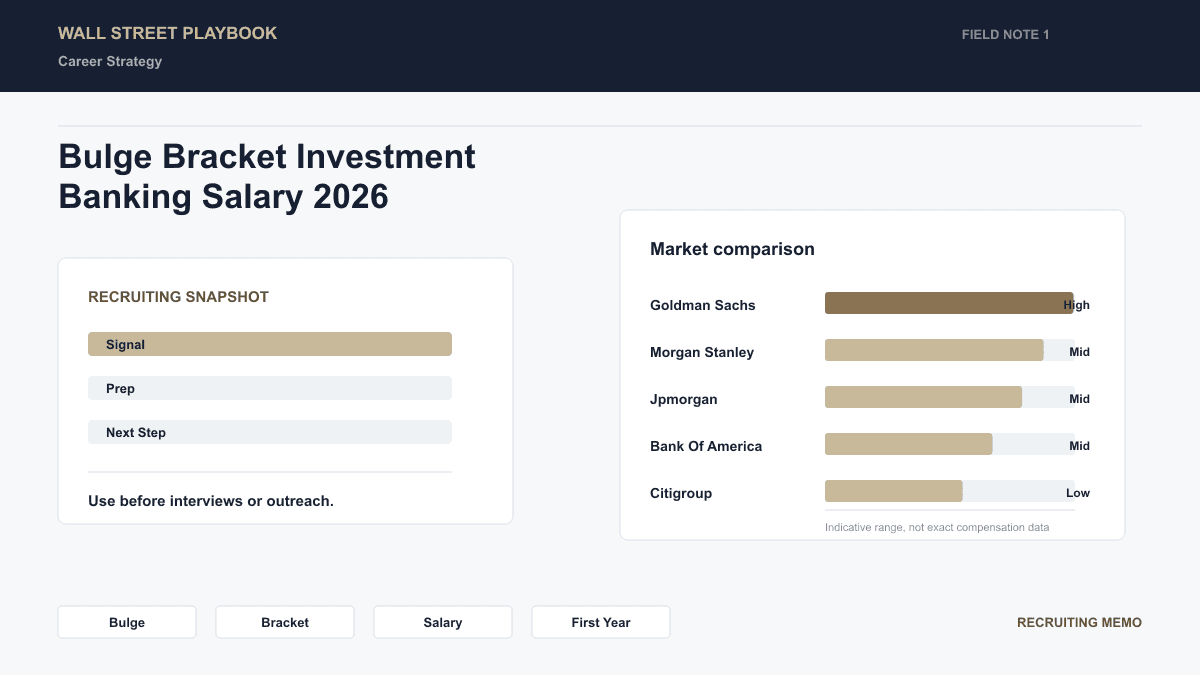Click the RECRUITING MEMO footer label
The width and height of the screenshot is (1200, 675).
[1079, 622]
